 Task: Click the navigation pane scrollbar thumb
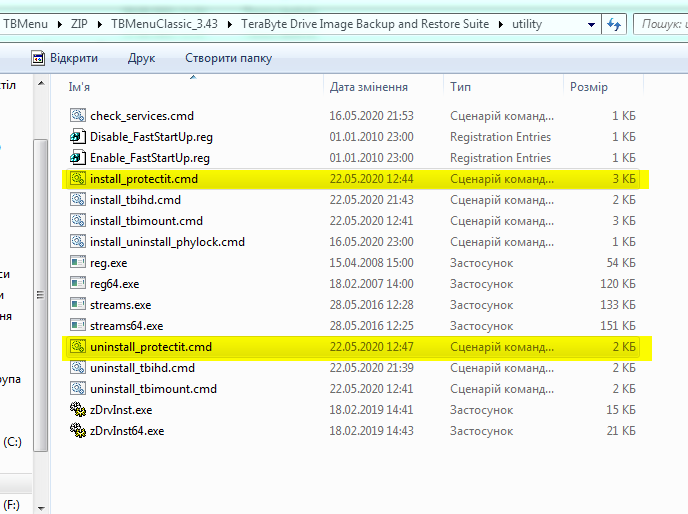click(x=40, y=295)
